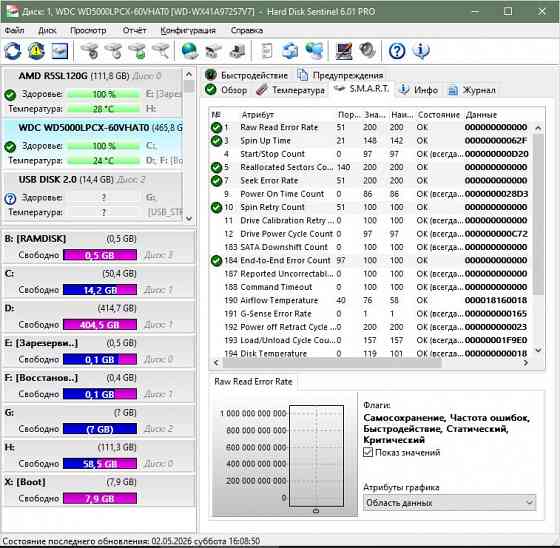
Task: Click the disk with magnifier toolbar icon
Action: coord(161,51)
